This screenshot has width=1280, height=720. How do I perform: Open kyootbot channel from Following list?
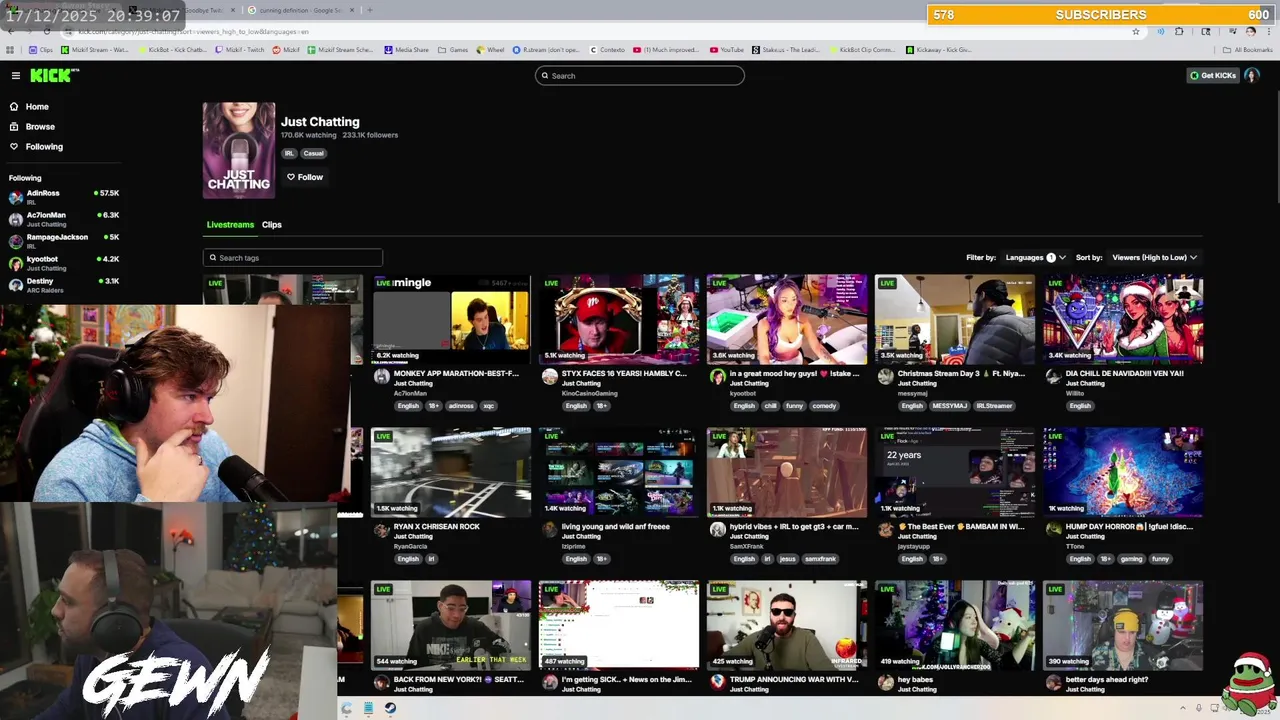pyautogui.click(x=64, y=263)
